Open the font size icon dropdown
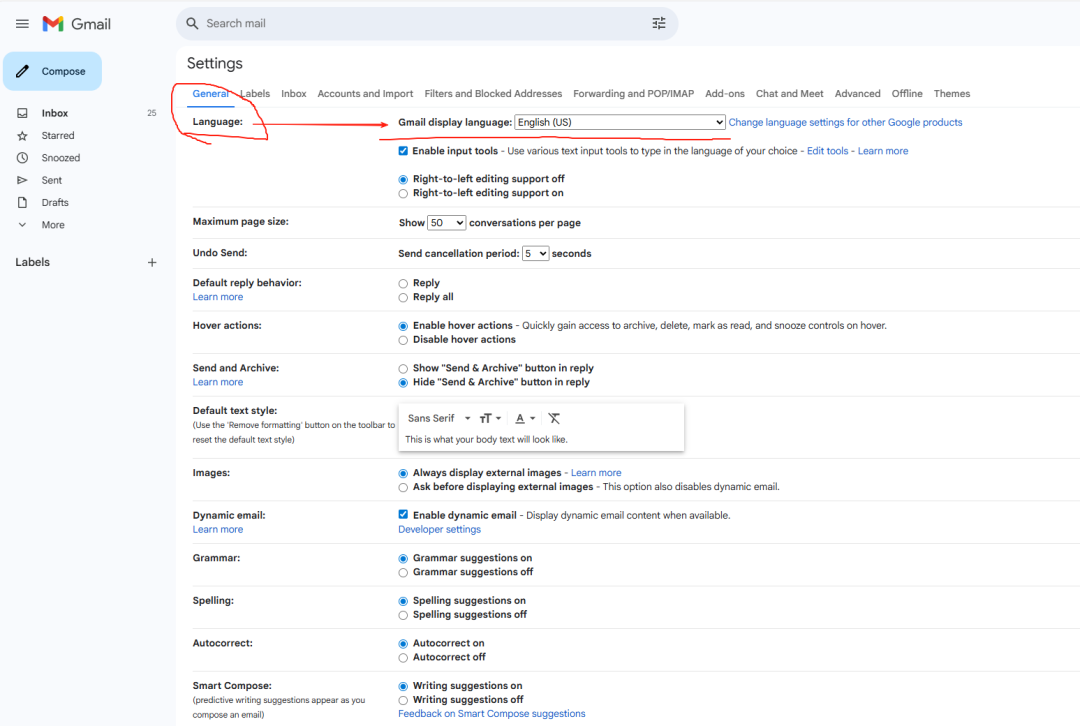 pyautogui.click(x=490, y=418)
